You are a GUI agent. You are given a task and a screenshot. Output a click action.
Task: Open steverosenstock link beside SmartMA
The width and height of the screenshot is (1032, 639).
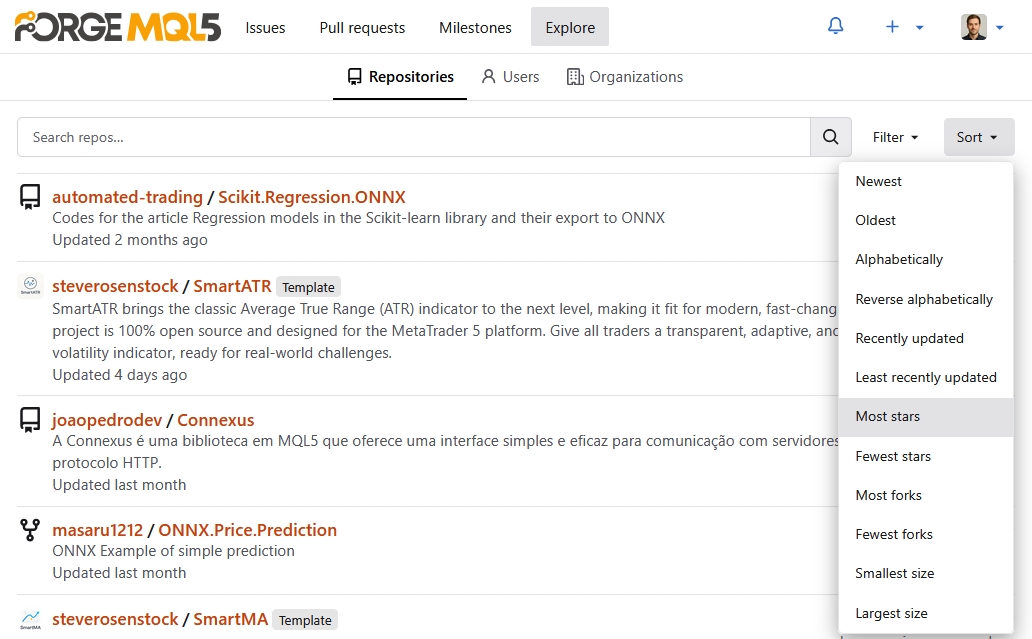click(x=115, y=619)
